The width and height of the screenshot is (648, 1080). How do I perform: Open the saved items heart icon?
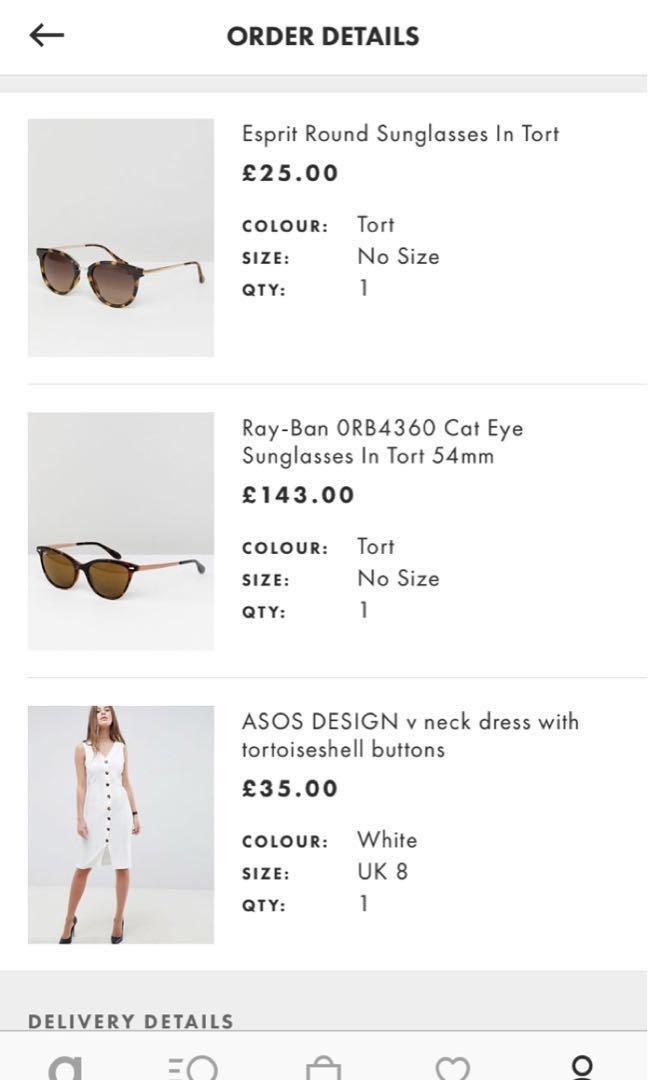[452, 1068]
